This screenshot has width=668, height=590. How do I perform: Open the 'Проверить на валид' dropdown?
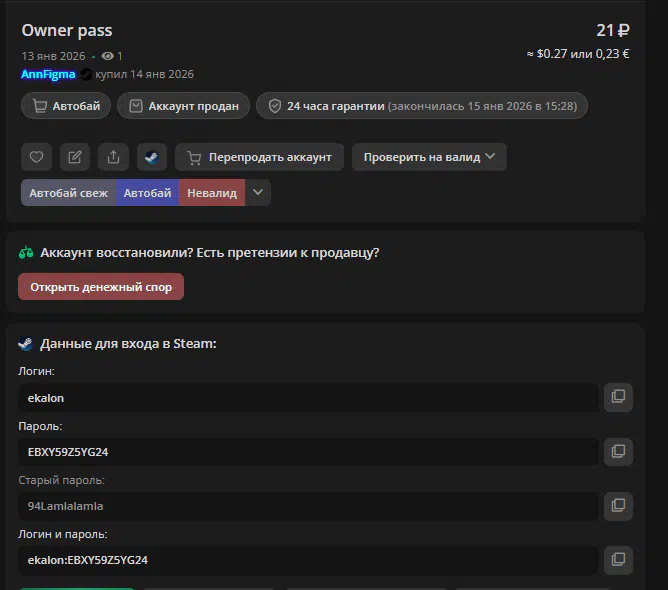429,157
